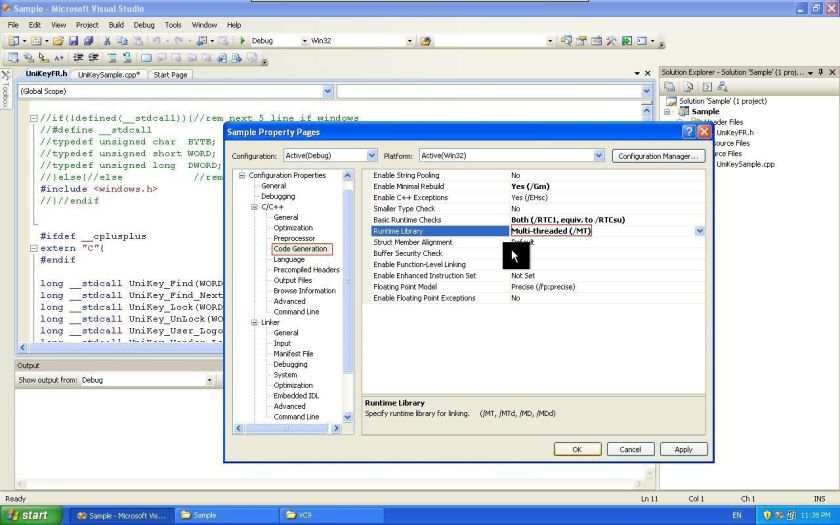840x525 pixels.
Task: Click the code editor vertical scroll-up arrow
Action: click(647, 111)
